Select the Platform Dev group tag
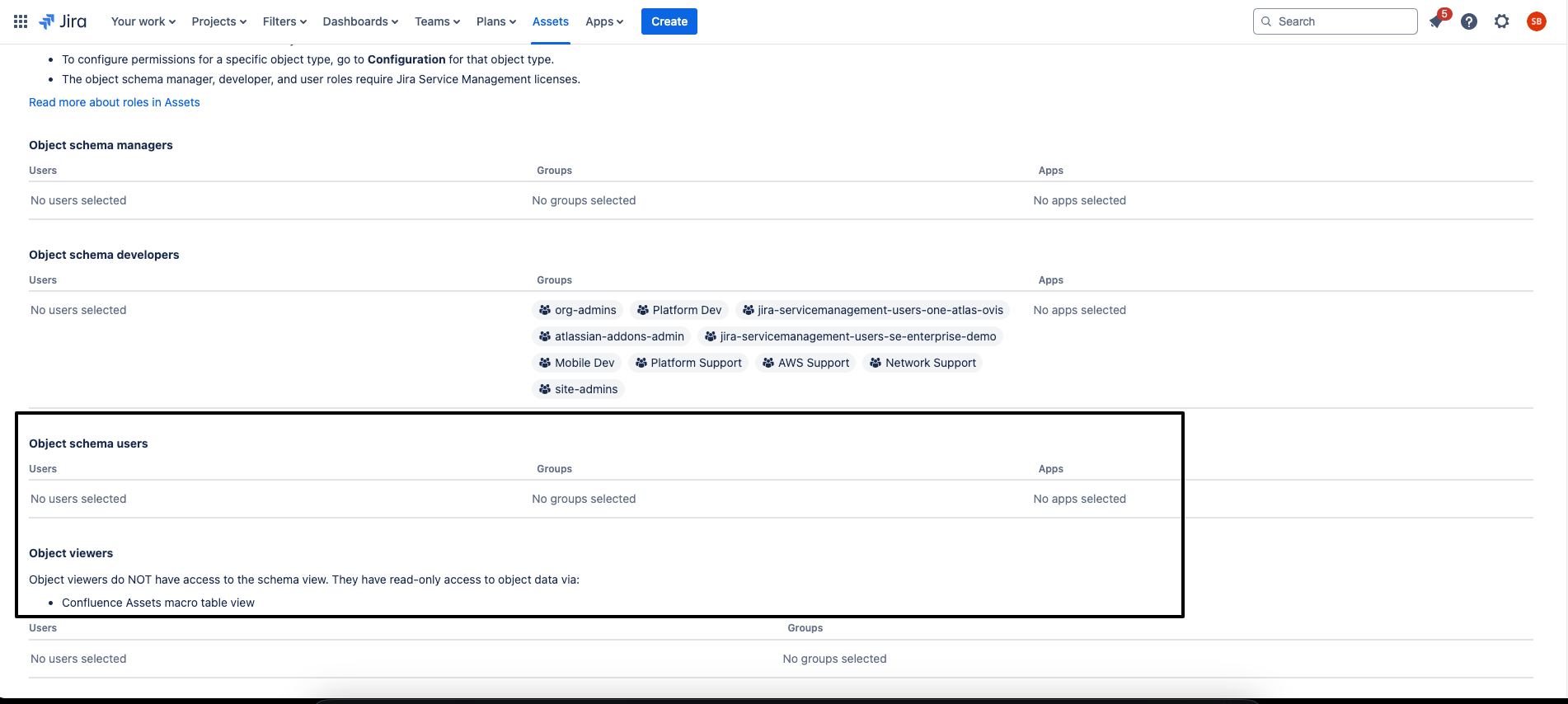 [679, 310]
